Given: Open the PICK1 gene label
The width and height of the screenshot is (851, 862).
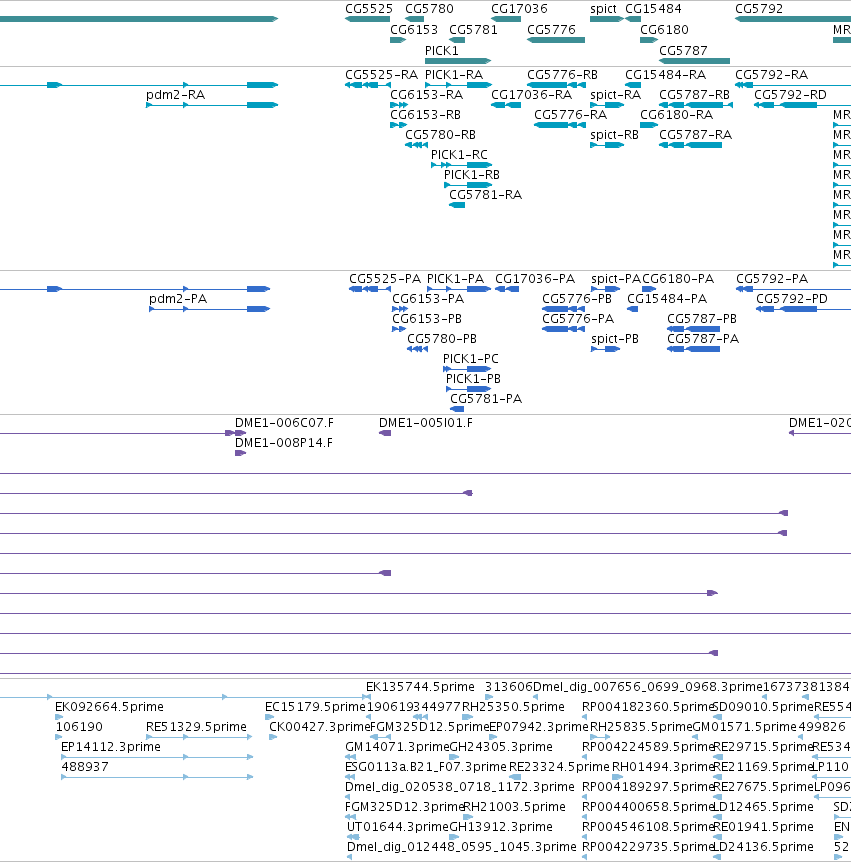Looking at the screenshot, I should [x=441, y=51].
